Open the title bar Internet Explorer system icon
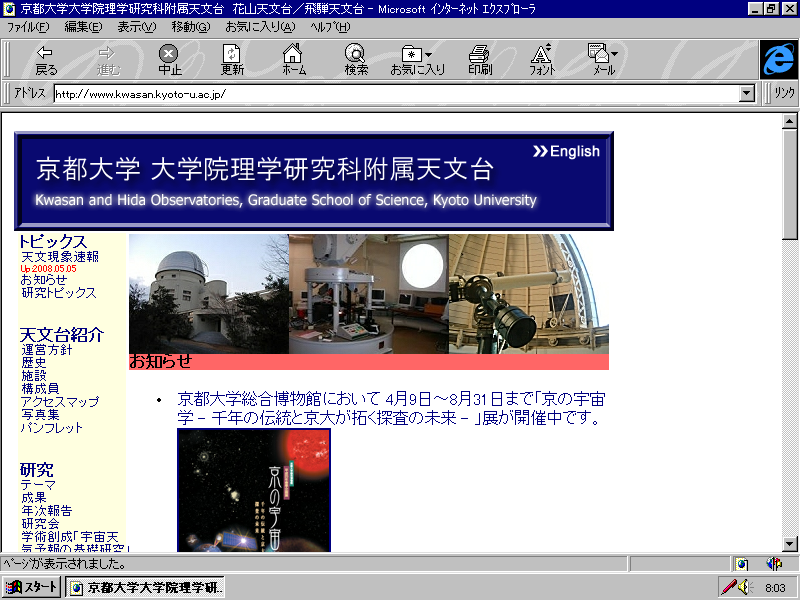Screen dimensions: 800x600 (9, 9)
